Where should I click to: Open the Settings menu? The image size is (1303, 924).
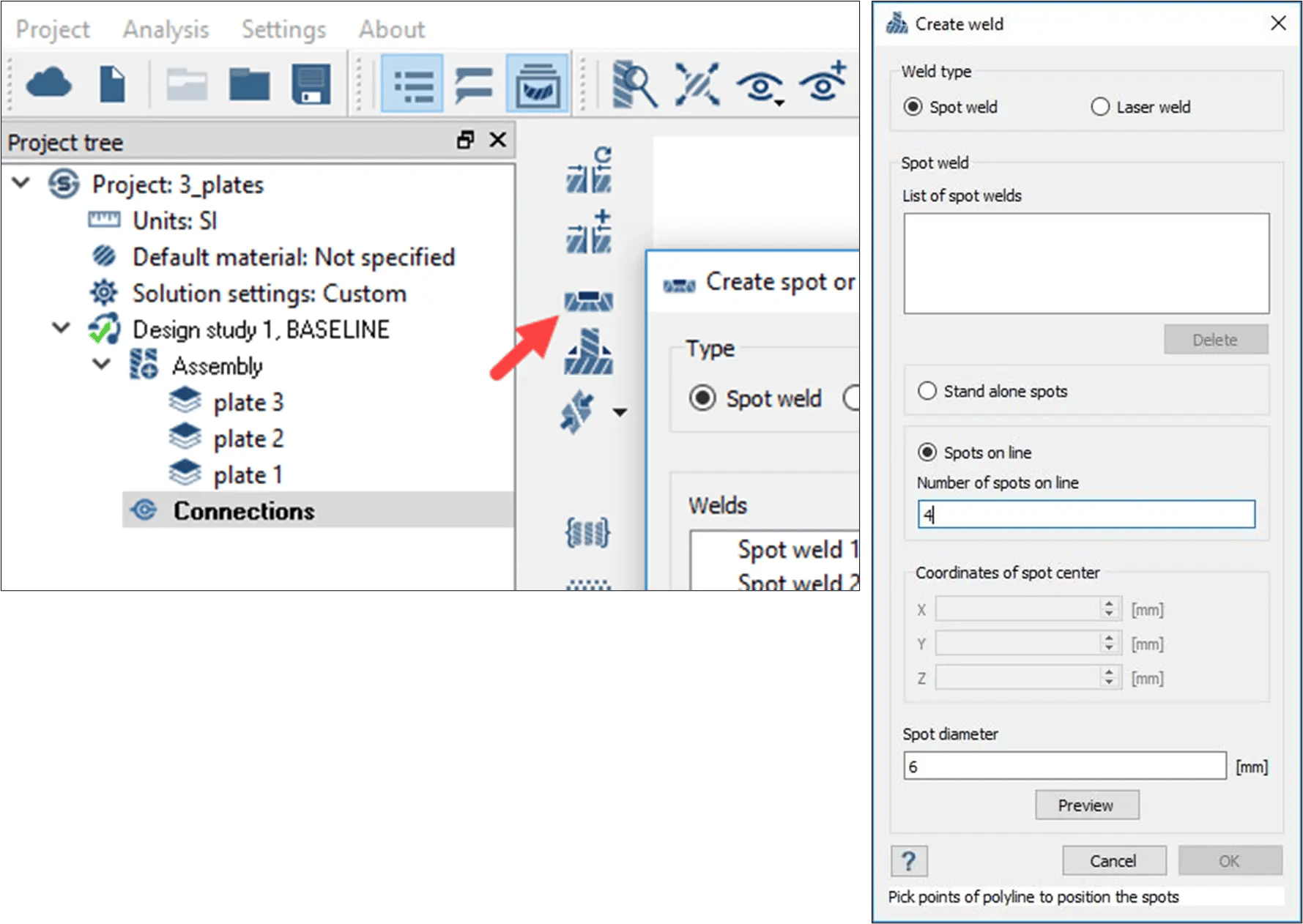pyautogui.click(x=283, y=29)
